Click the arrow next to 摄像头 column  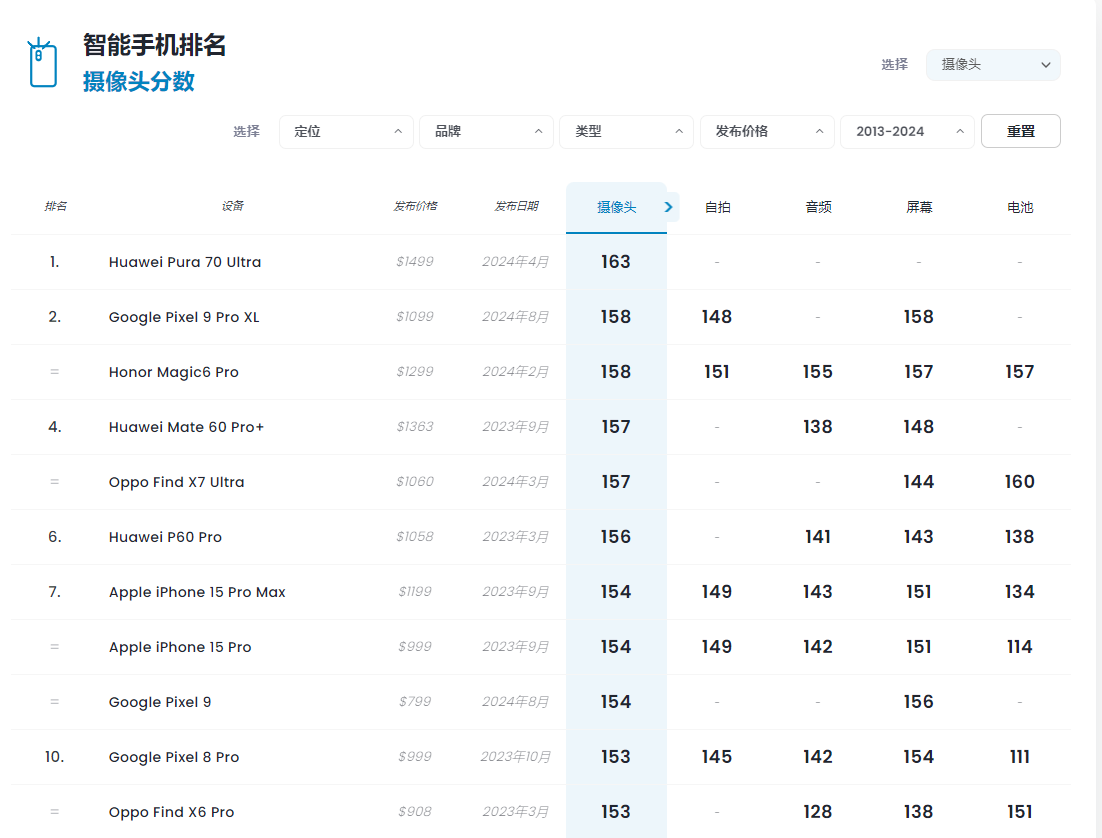pos(669,207)
